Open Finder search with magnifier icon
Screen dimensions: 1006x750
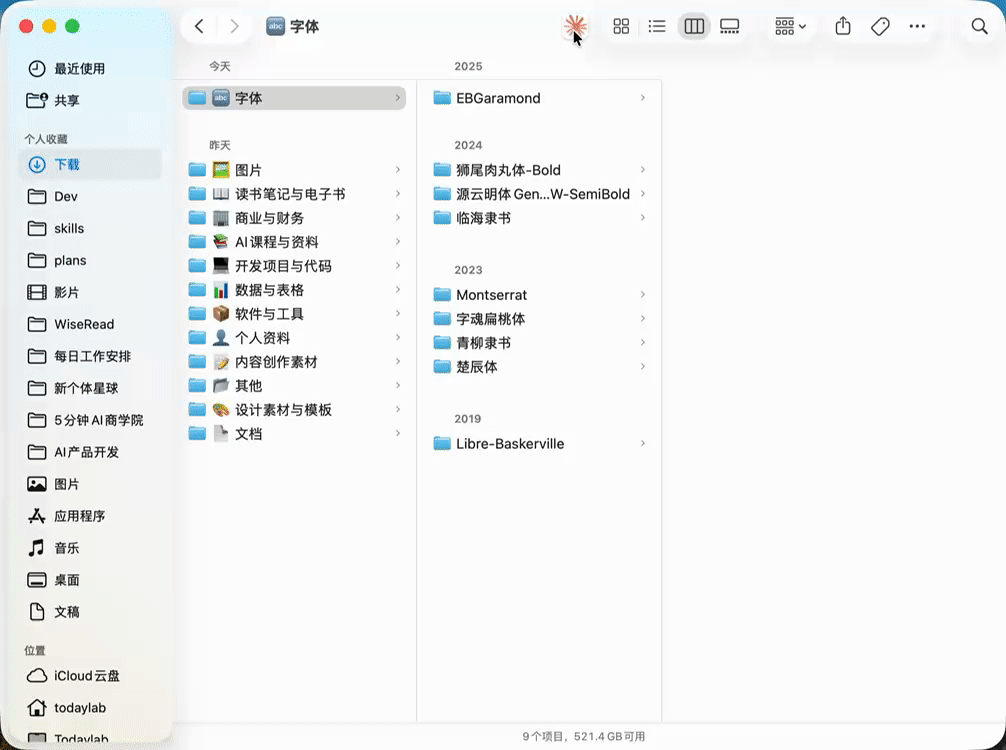pyautogui.click(x=979, y=26)
